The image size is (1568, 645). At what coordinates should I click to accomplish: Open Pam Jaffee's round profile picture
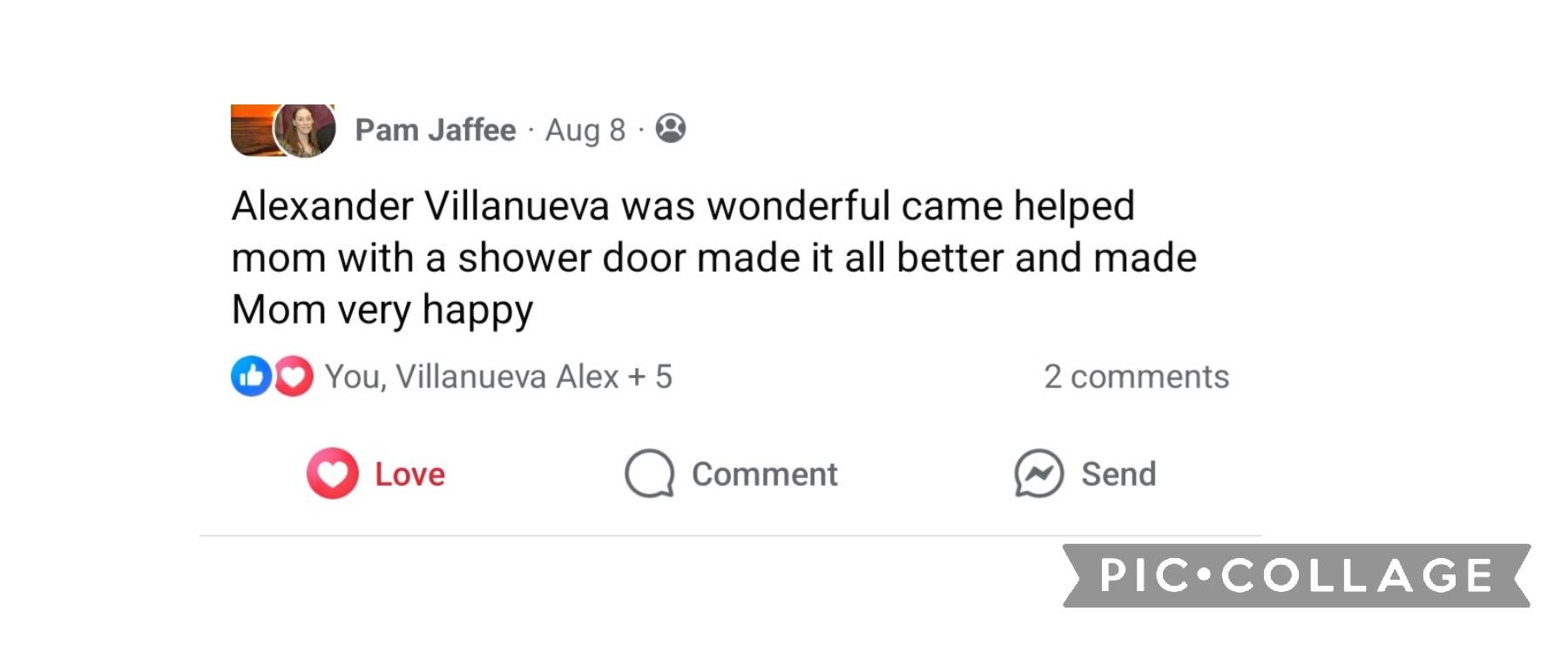coord(305,130)
